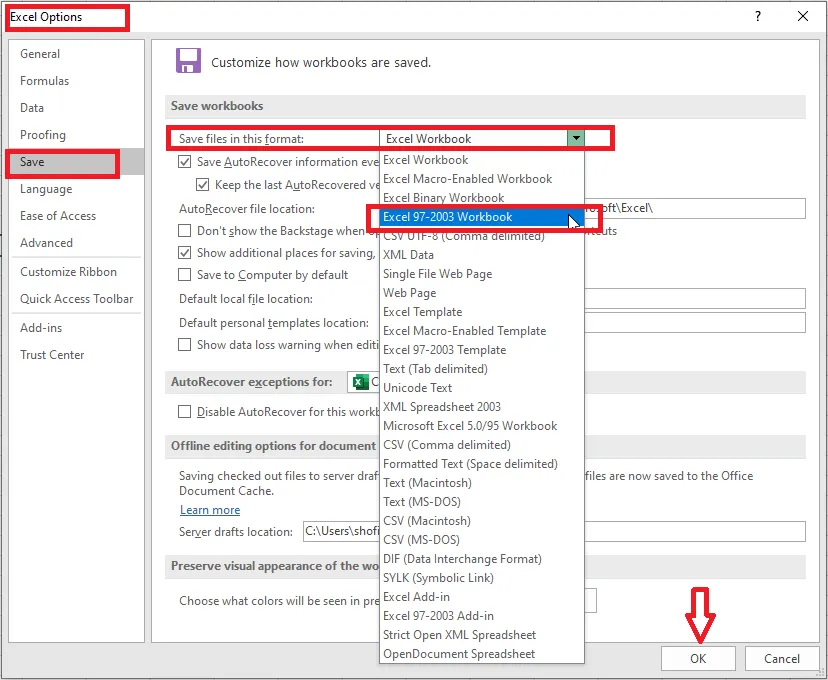Click the Default local file location field
Viewport: 828px width, 680px height.
tap(695, 298)
